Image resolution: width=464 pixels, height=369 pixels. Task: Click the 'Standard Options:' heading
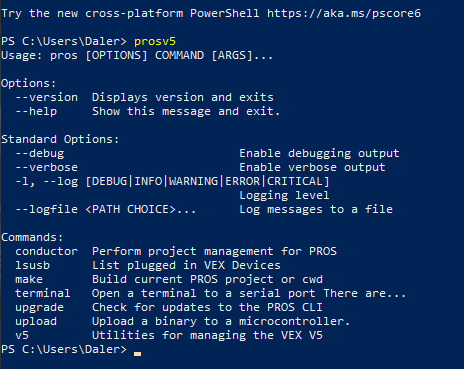60,139
